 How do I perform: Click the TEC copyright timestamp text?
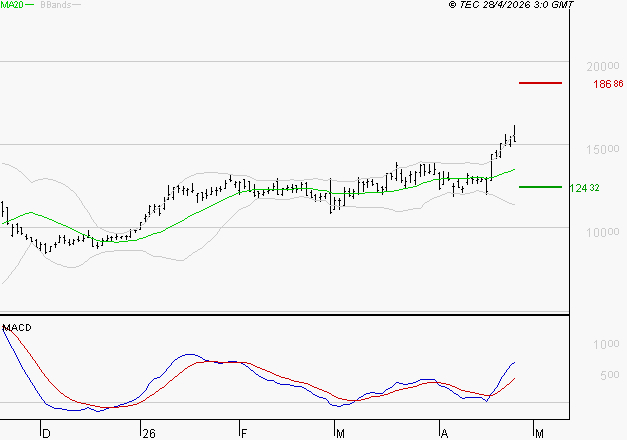511,4
